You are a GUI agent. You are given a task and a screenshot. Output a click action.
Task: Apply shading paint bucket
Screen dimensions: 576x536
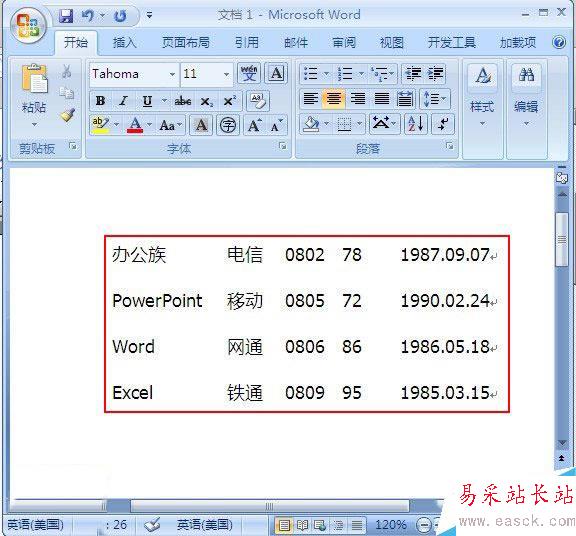click(312, 124)
